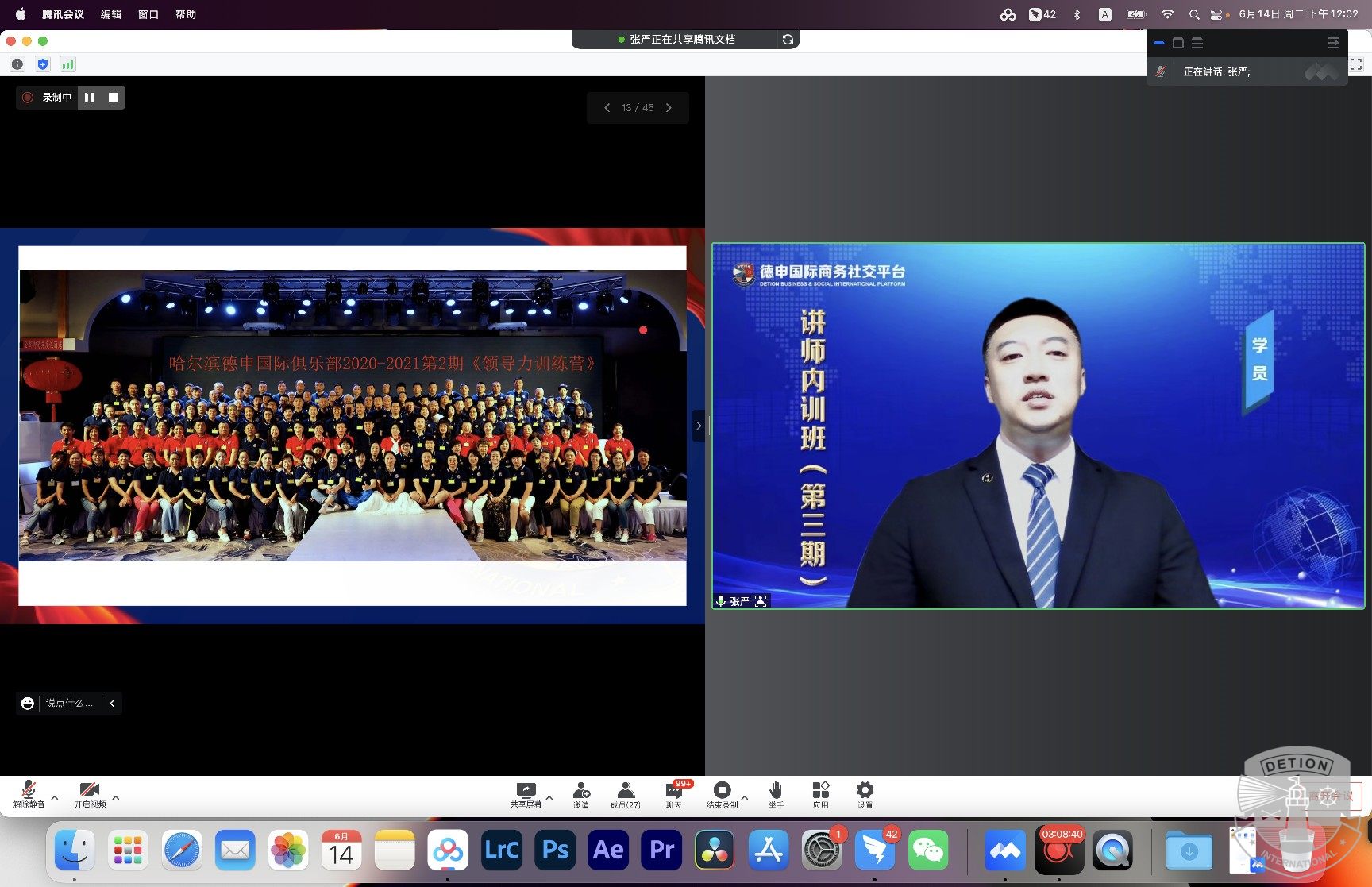Open the 帮助 menu

click(x=186, y=14)
